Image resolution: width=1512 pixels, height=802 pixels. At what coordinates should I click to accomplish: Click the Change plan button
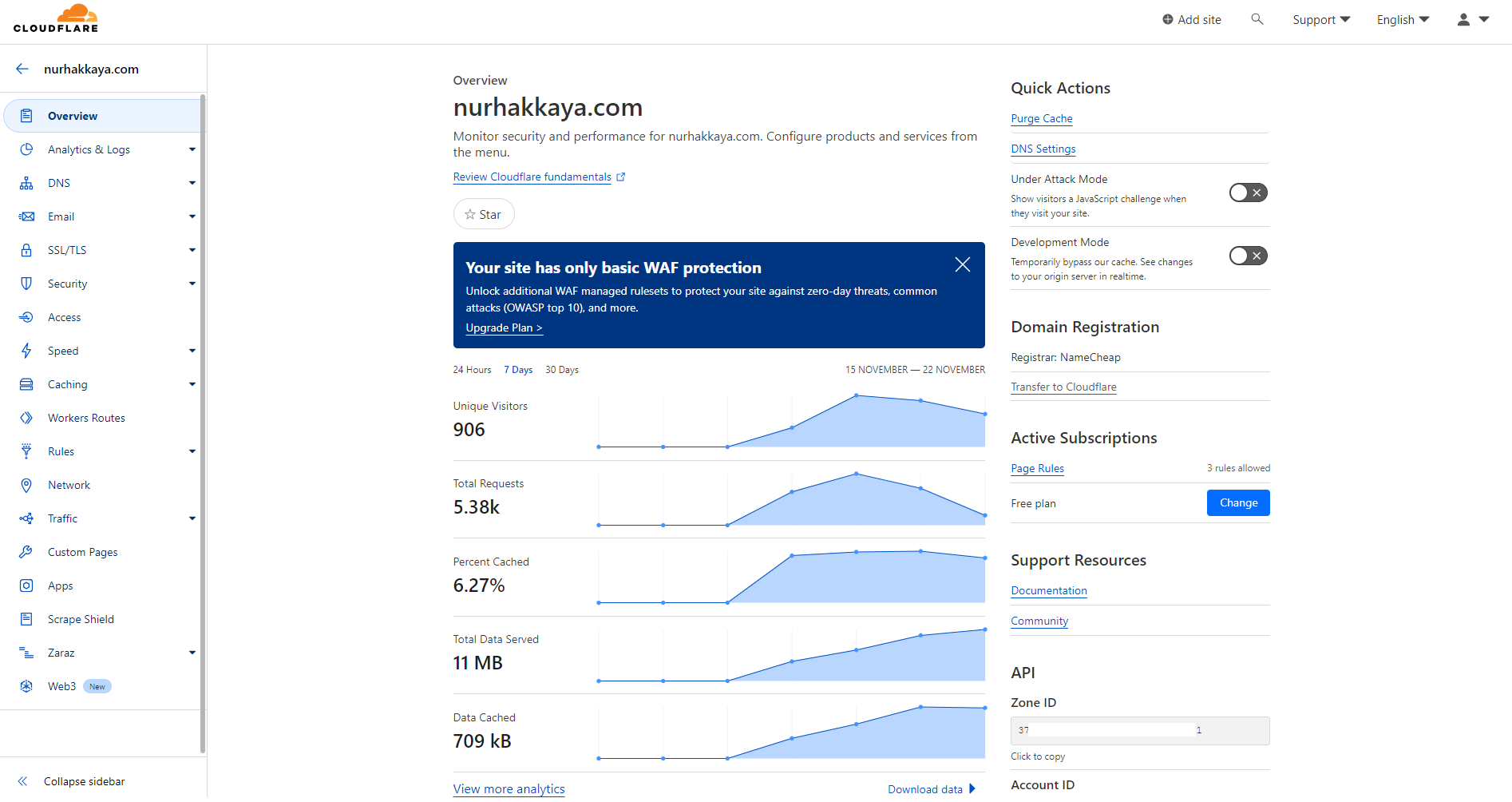pyautogui.click(x=1238, y=502)
